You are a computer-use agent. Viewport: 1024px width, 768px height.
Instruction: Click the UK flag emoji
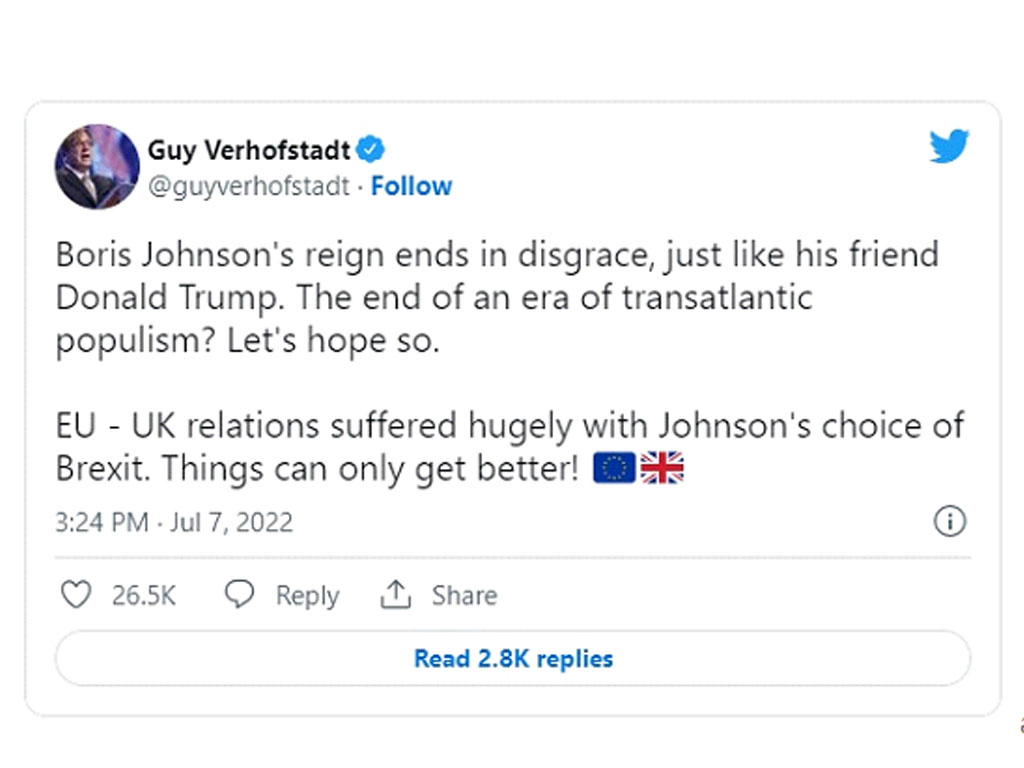tap(662, 468)
